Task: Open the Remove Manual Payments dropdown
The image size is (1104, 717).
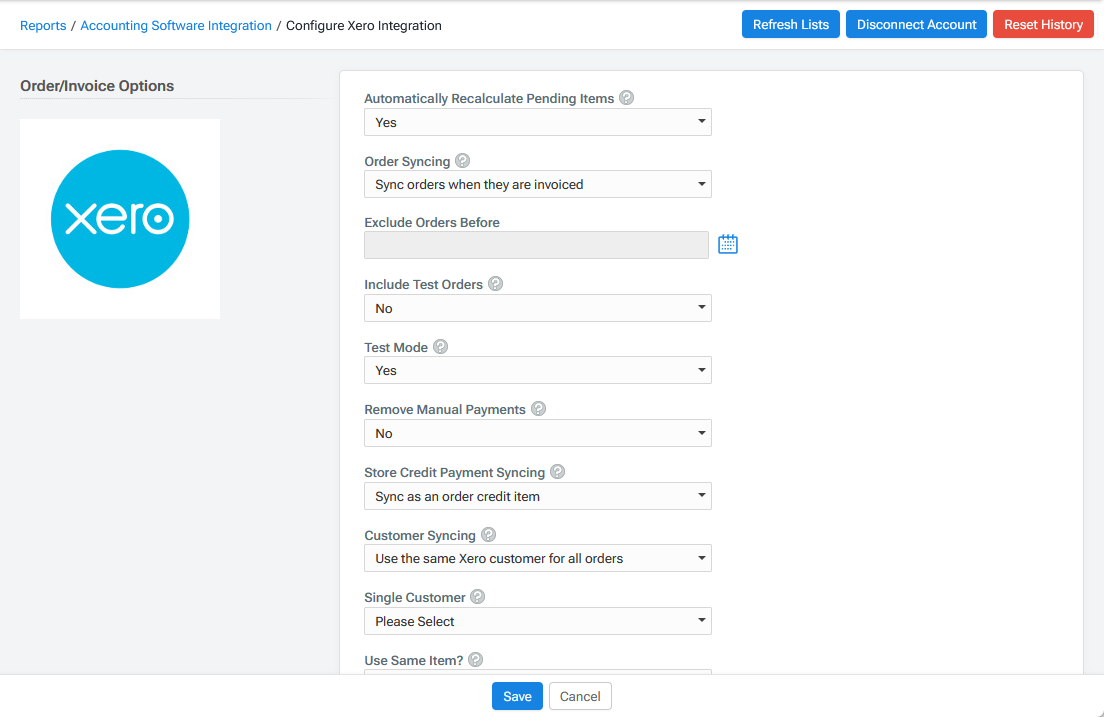Action: click(538, 433)
